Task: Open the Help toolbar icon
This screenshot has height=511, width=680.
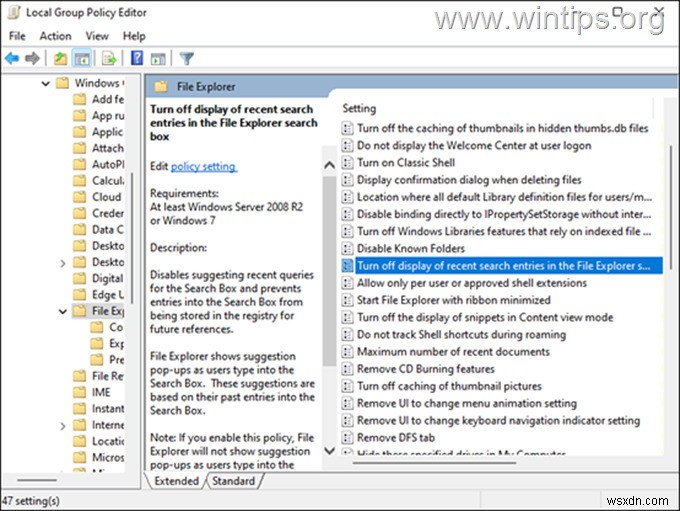Action: point(137,58)
